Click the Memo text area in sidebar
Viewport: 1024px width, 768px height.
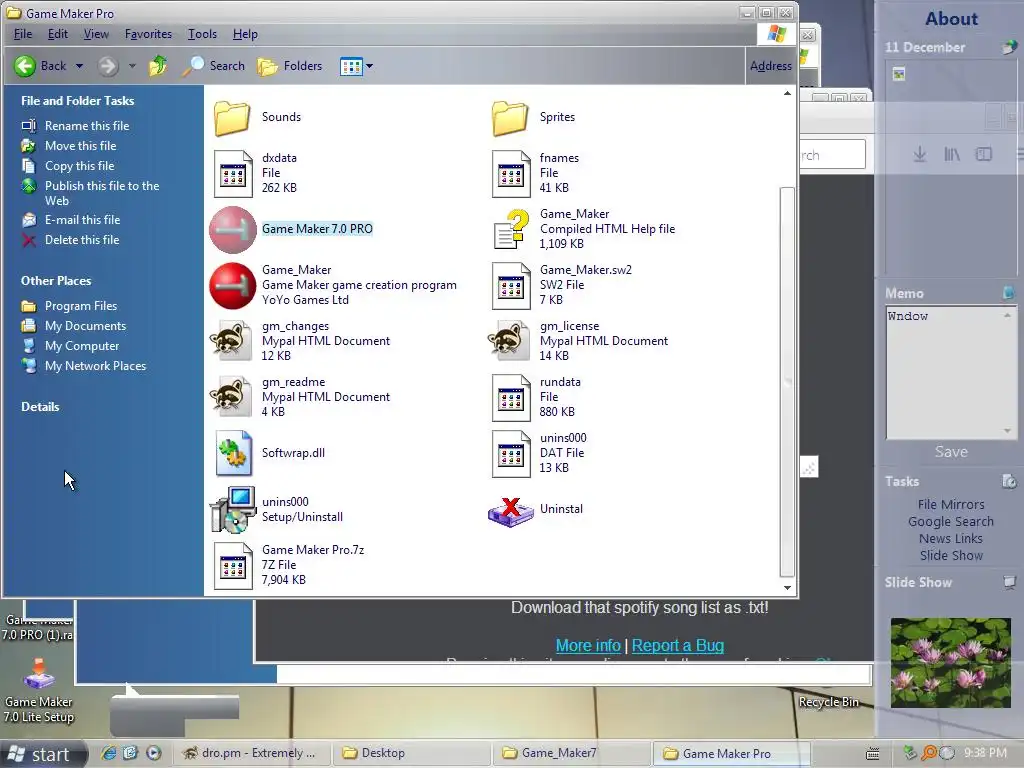946,373
